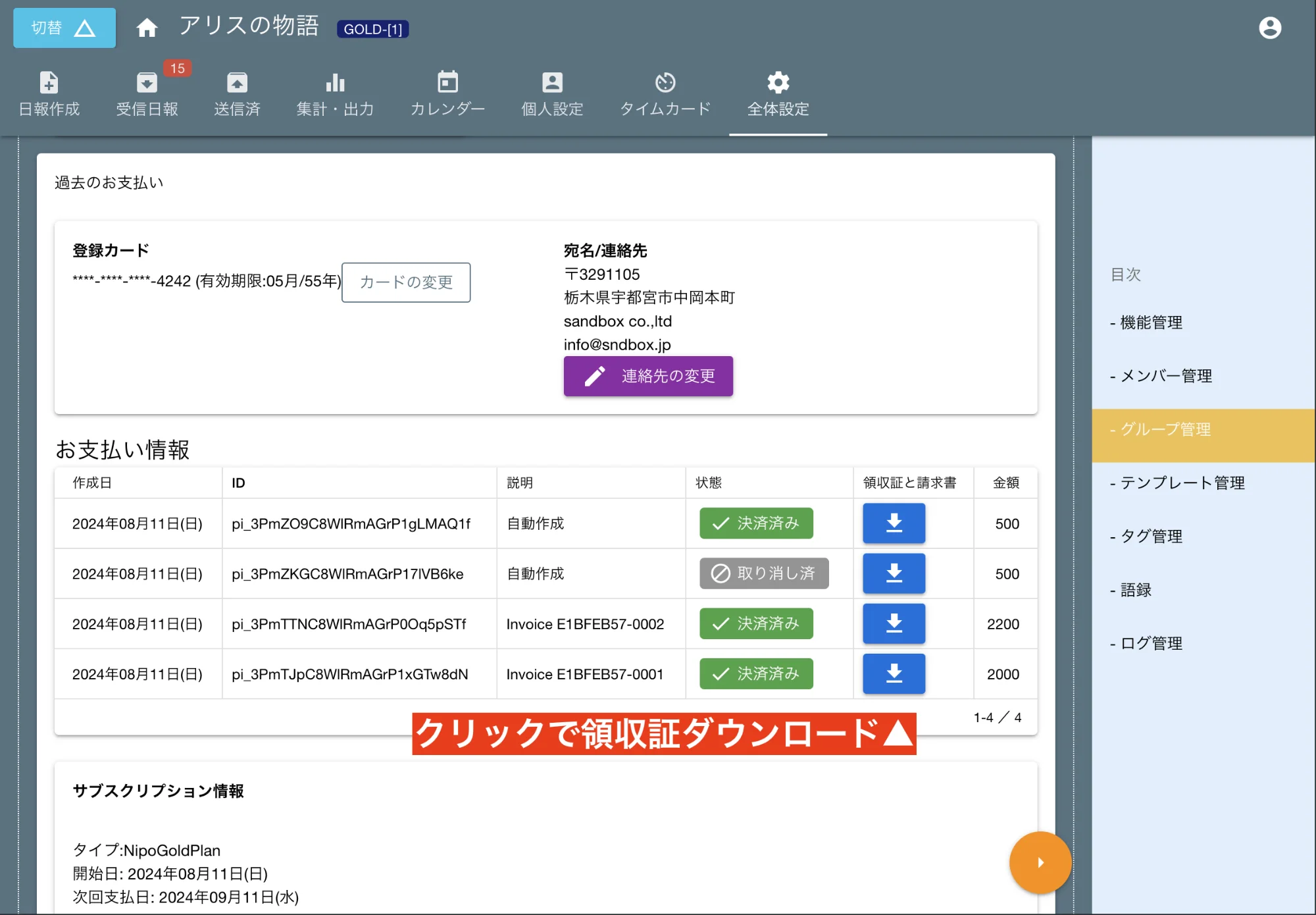
Task: Open the タイムカード clock icon
Action: pyautogui.click(x=666, y=92)
